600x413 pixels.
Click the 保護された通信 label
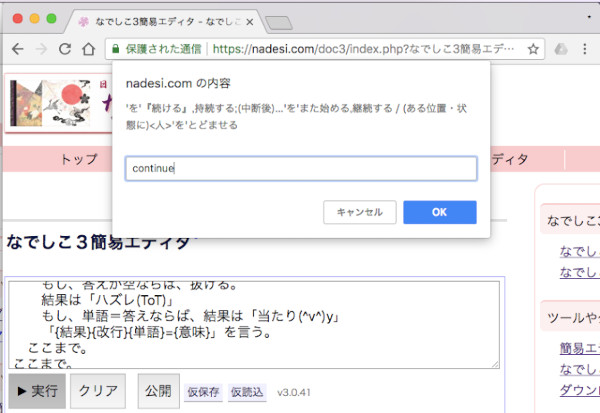coord(163,49)
